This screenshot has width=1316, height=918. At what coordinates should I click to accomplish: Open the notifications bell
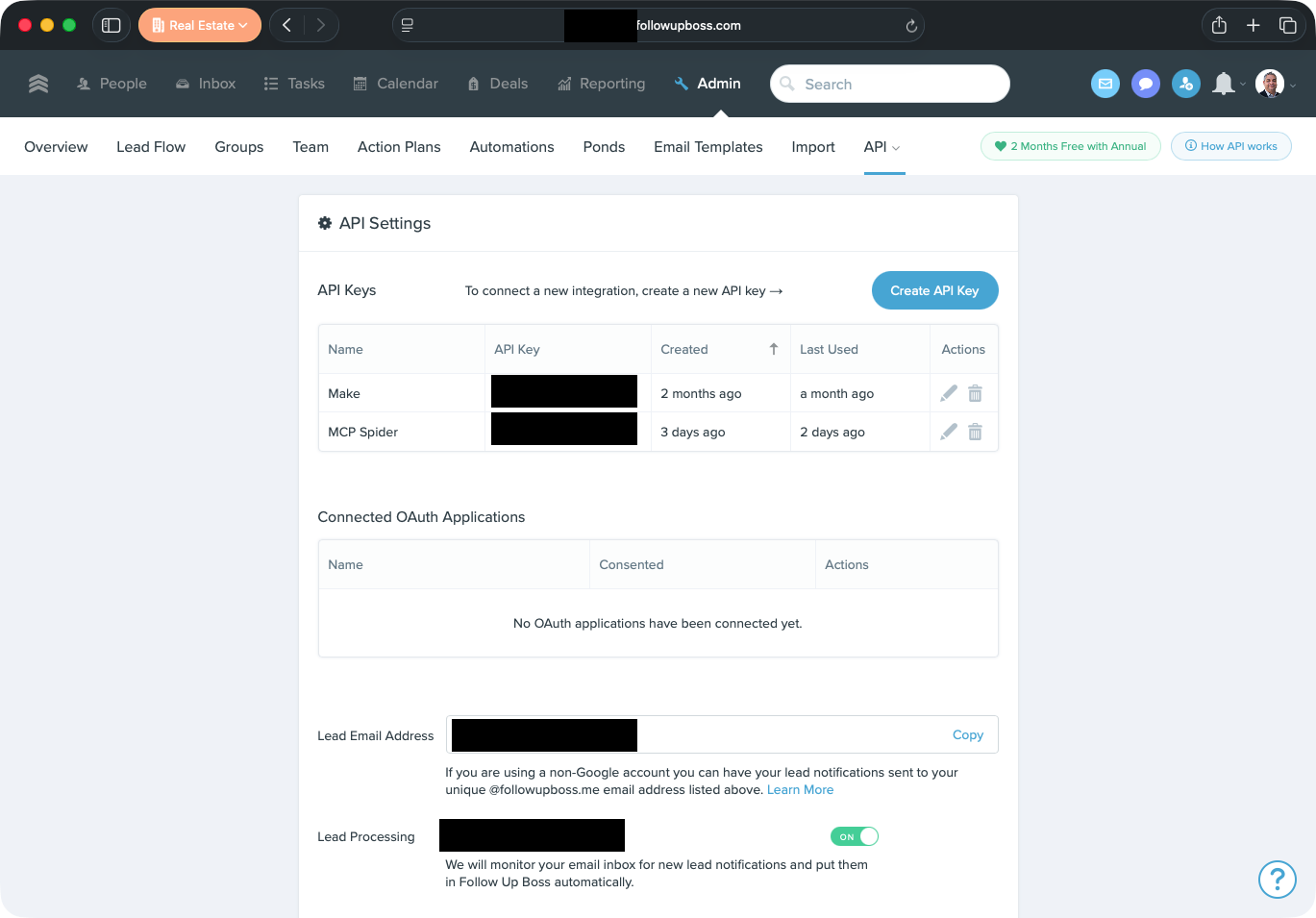pyautogui.click(x=1223, y=84)
